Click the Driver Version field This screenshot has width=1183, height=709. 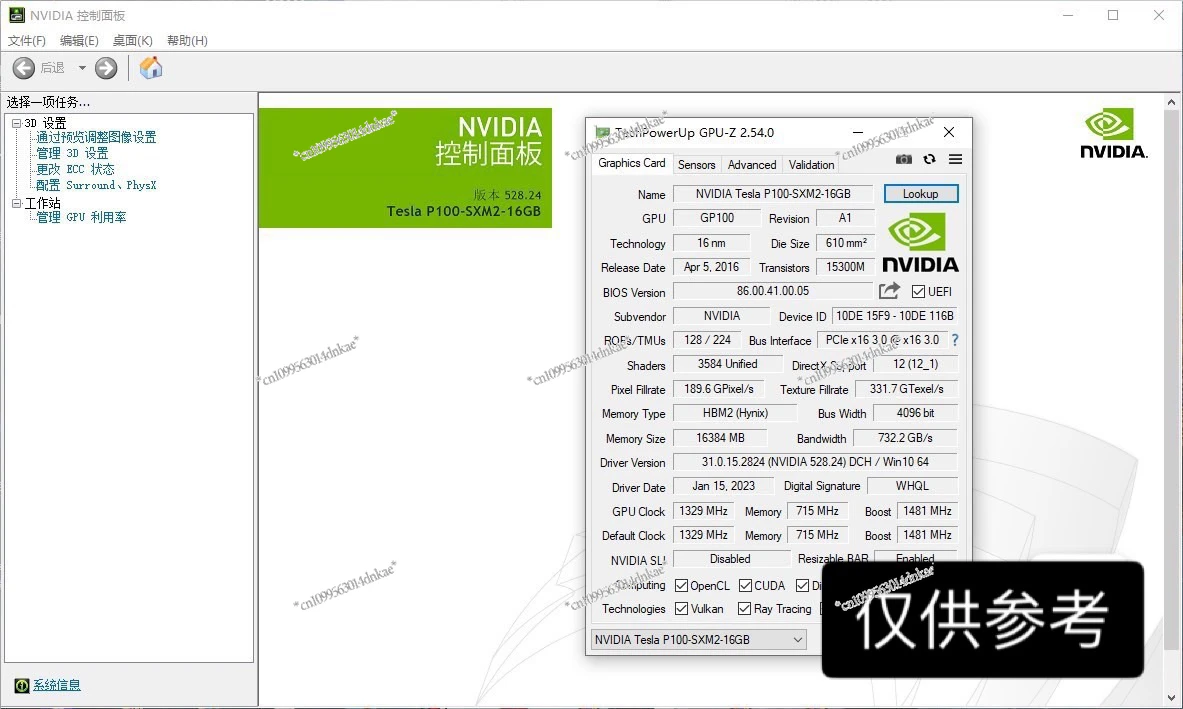[815, 462]
